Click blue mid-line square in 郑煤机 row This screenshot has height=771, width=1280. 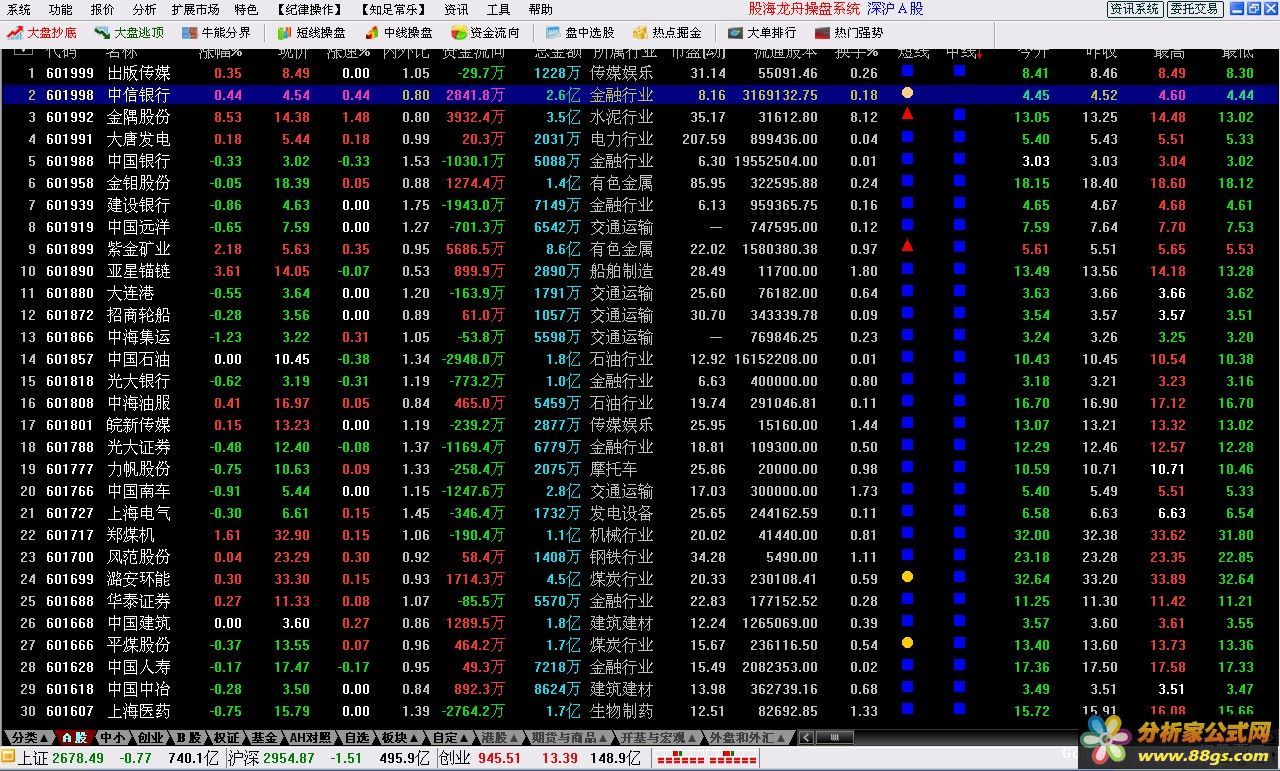click(959, 533)
